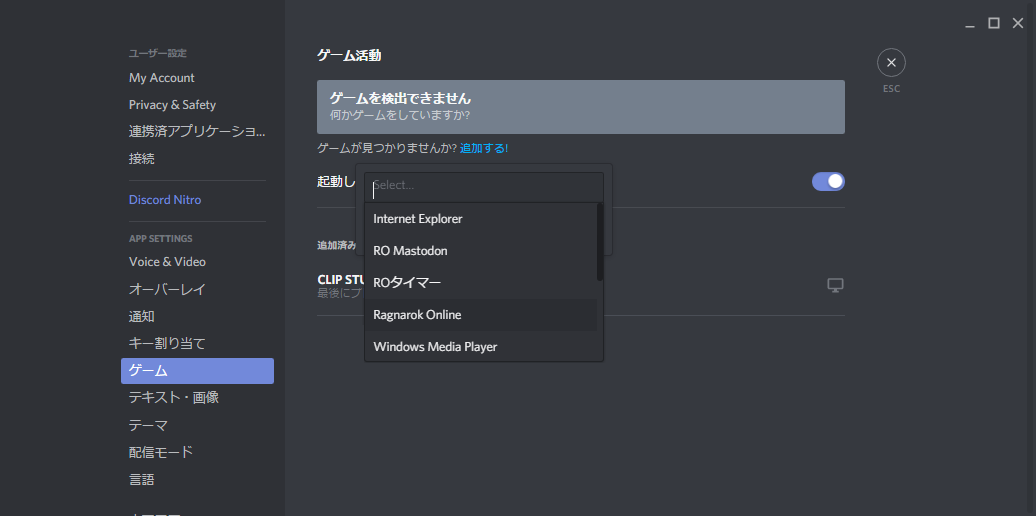Open the キー割り当て settings section
The width and height of the screenshot is (1036, 516).
[x=167, y=343]
